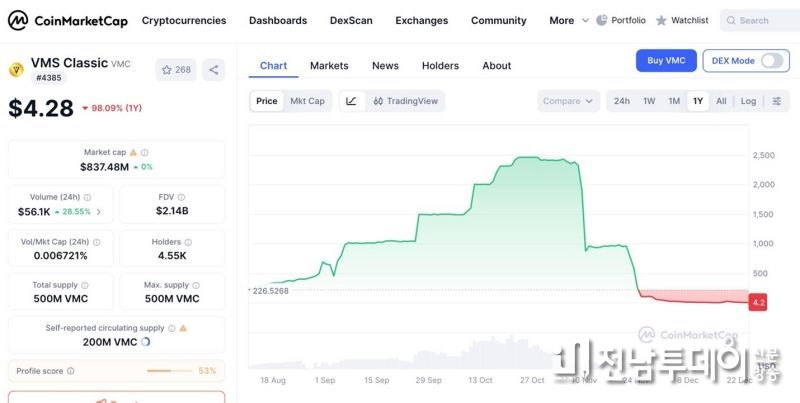Switch to the Markets tab
This screenshot has height=403, width=800.
pos(329,66)
